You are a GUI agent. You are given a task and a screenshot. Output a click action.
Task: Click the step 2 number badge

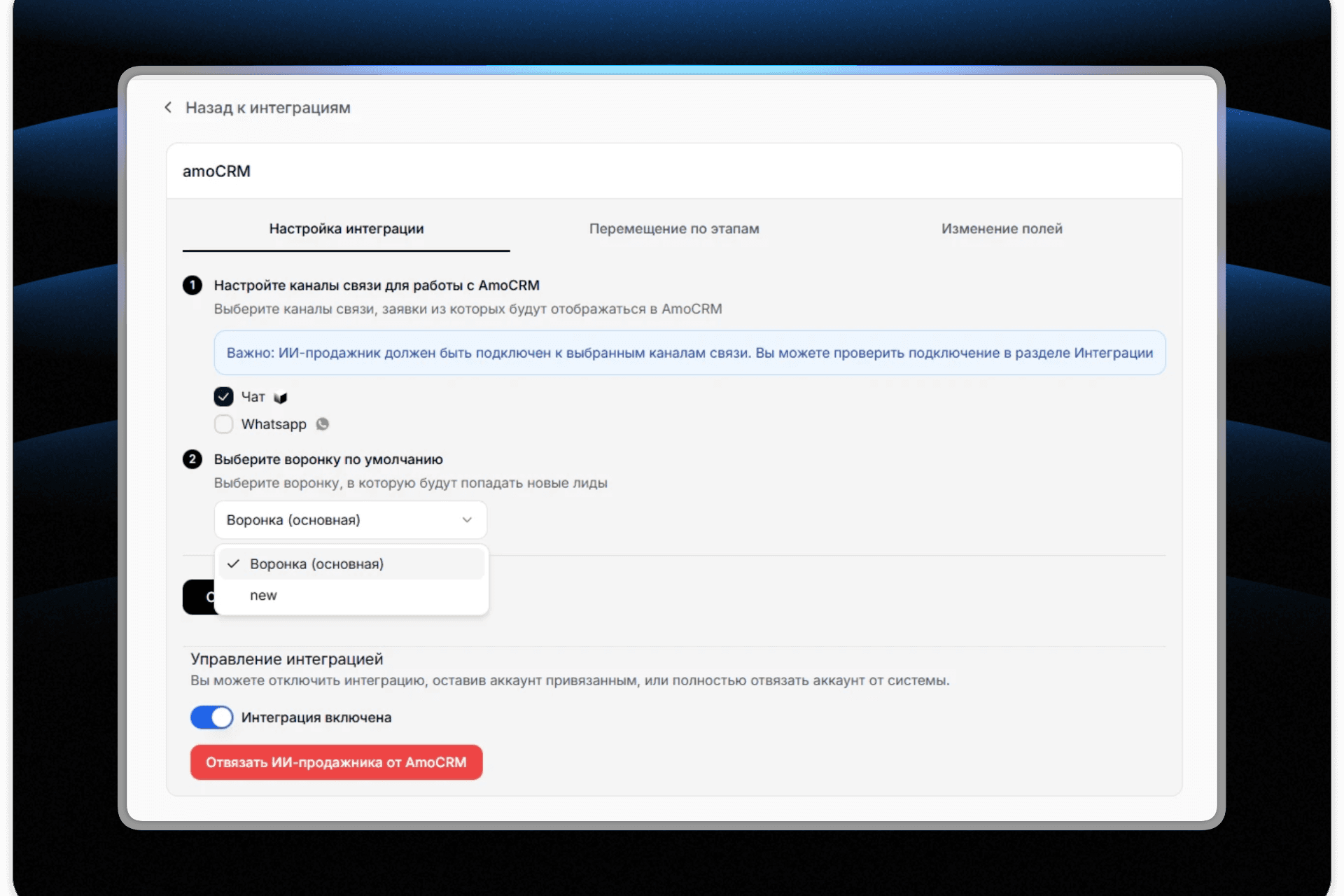click(x=192, y=459)
